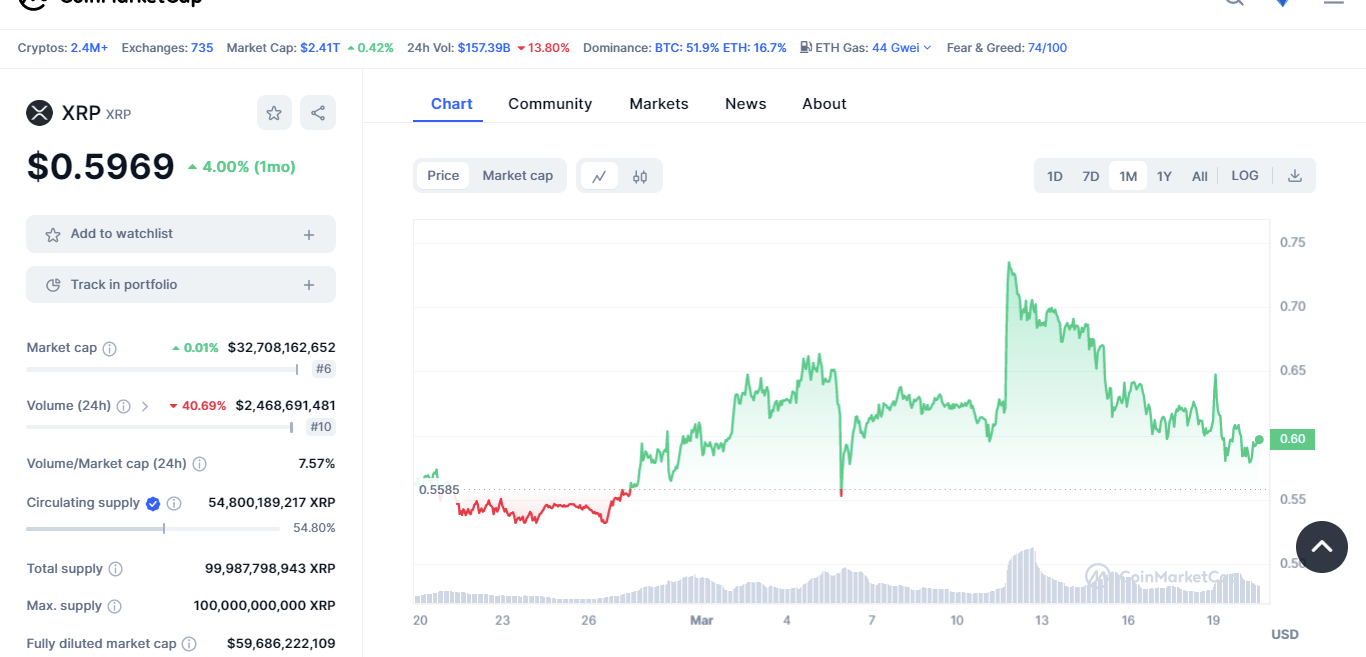1366x657 pixels.
Task: Click the volume value $2,468,691,481
Action: pyautogui.click(x=286, y=406)
